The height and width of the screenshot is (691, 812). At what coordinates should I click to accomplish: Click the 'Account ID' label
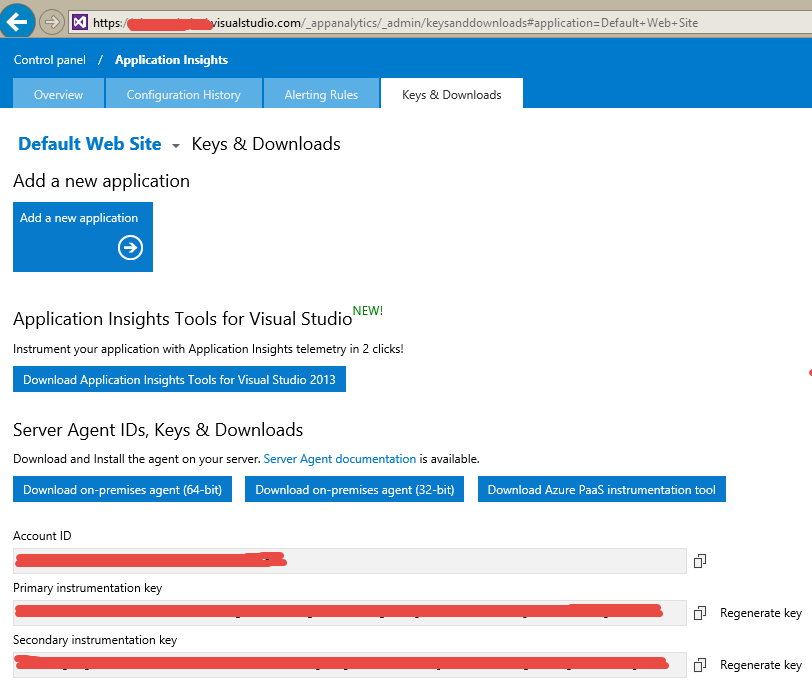pyautogui.click(x=42, y=536)
